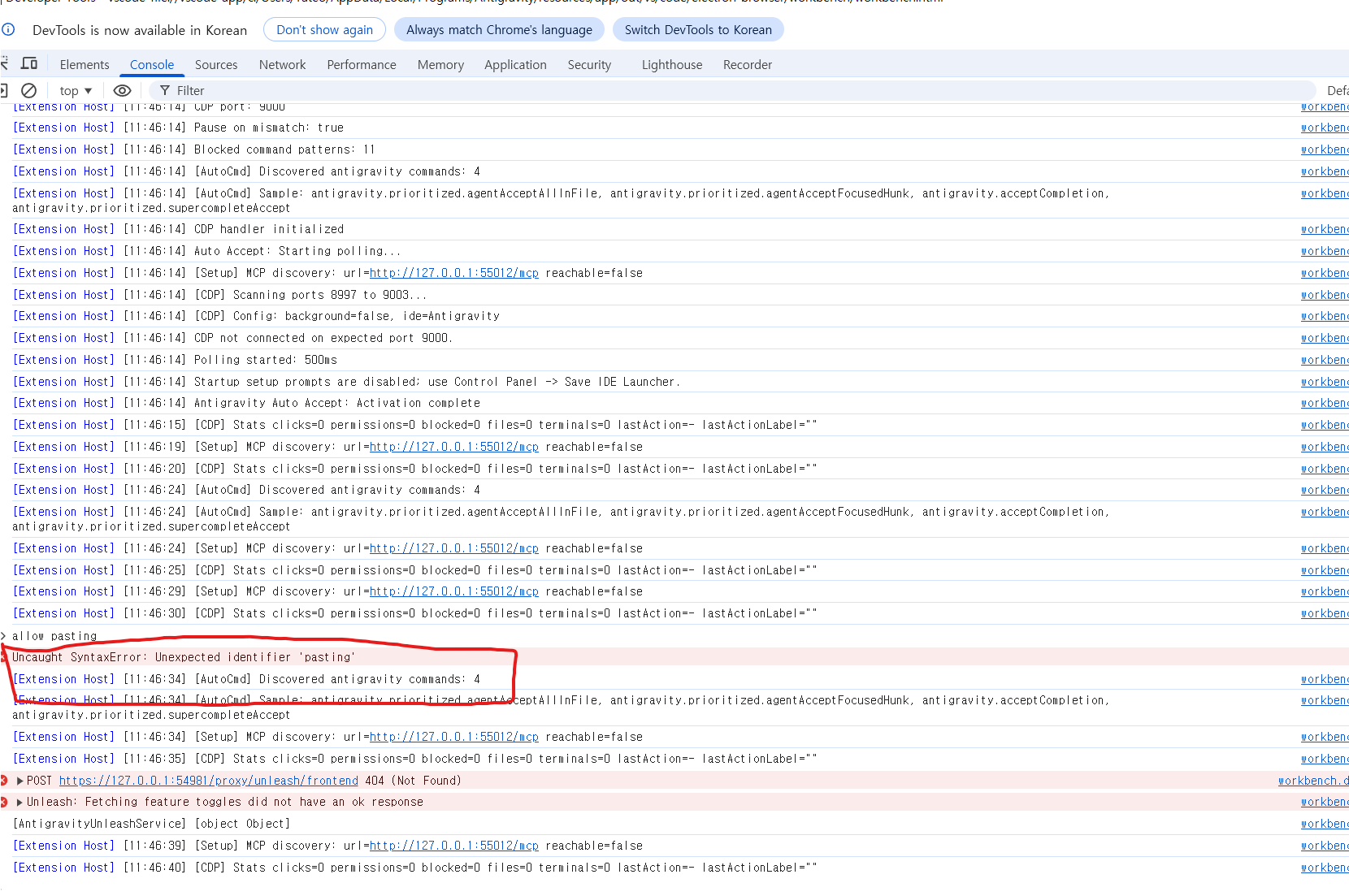
Task: Open the top JavaScript context dropdown
Action: 76,90
